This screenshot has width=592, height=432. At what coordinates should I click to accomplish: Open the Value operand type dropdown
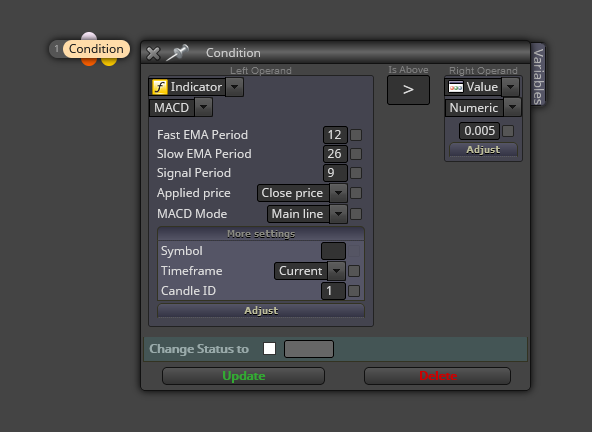click(x=510, y=87)
